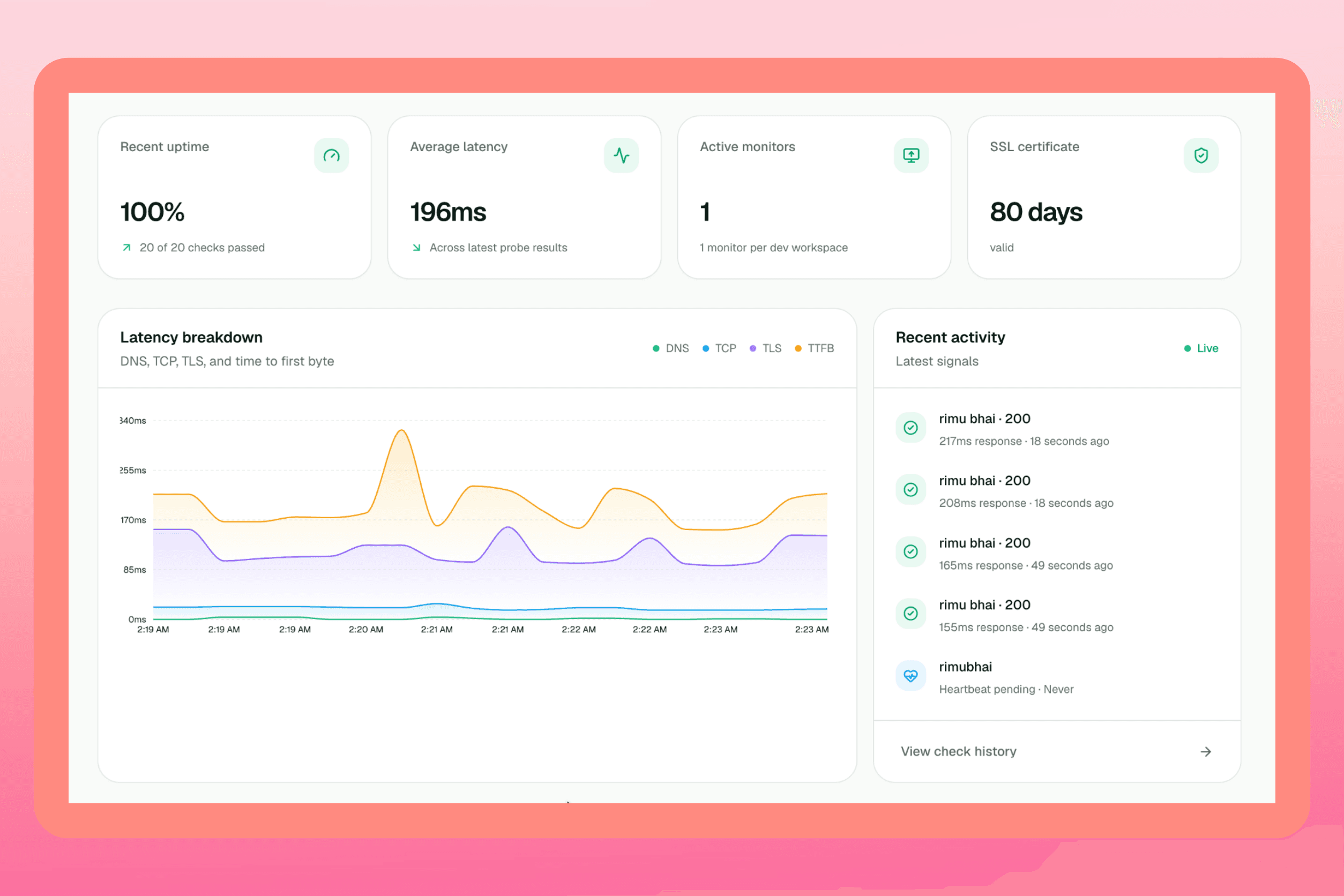Image resolution: width=1344 pixels, height=896 pixels.
Task: Click the uptime gauge icon
Action: point(331,155)
